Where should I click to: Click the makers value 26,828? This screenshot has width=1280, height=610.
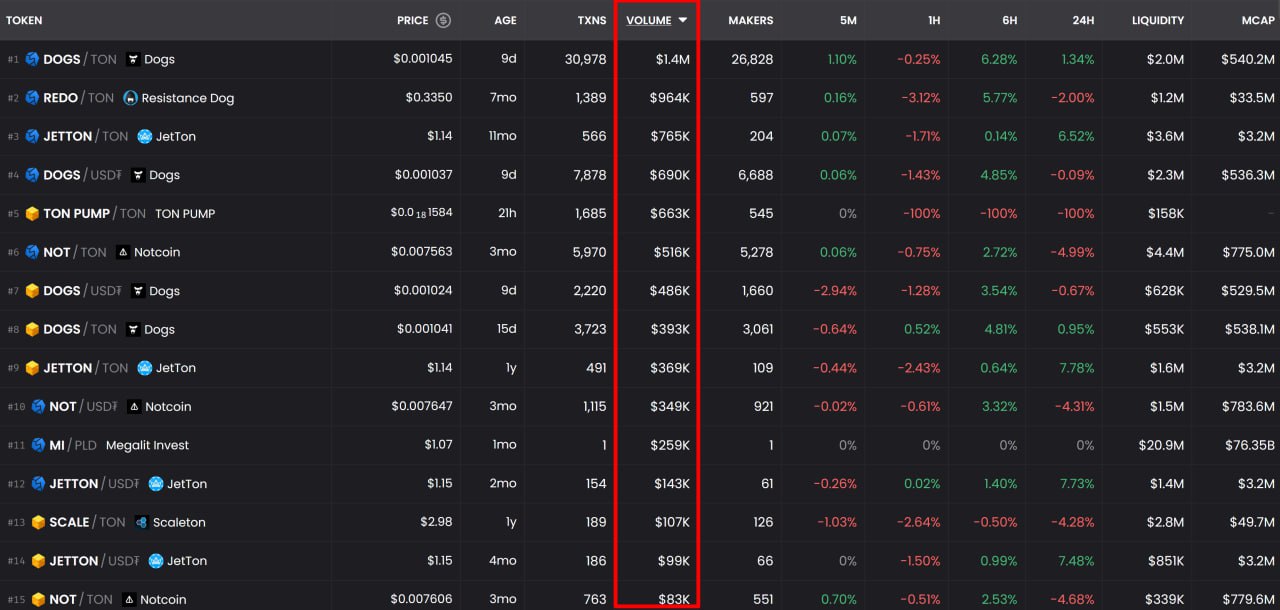[752, 59]
